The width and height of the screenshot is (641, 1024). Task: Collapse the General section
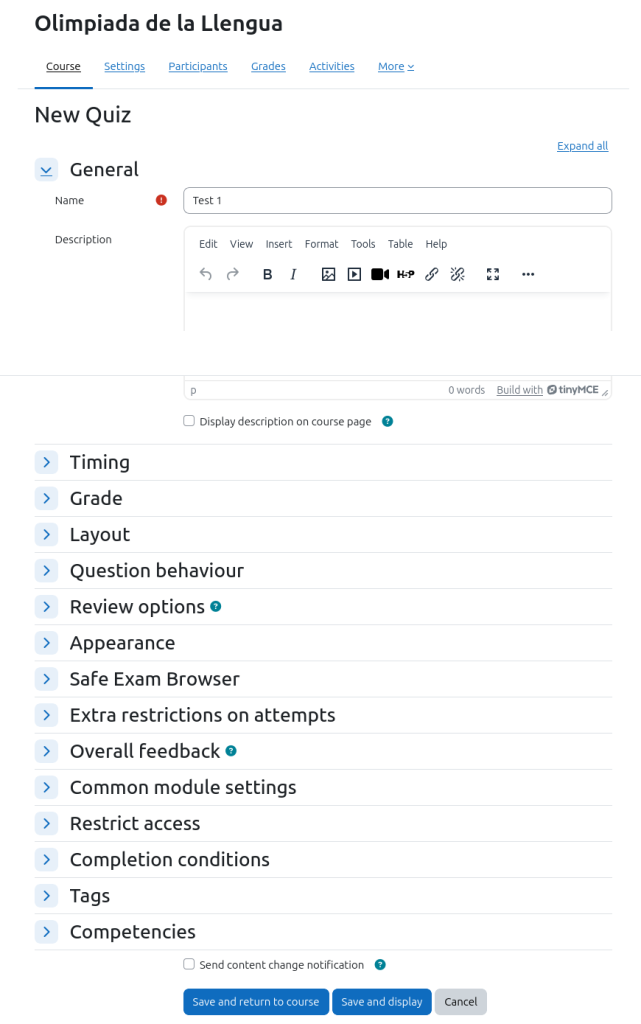click(x=46, y=170)
